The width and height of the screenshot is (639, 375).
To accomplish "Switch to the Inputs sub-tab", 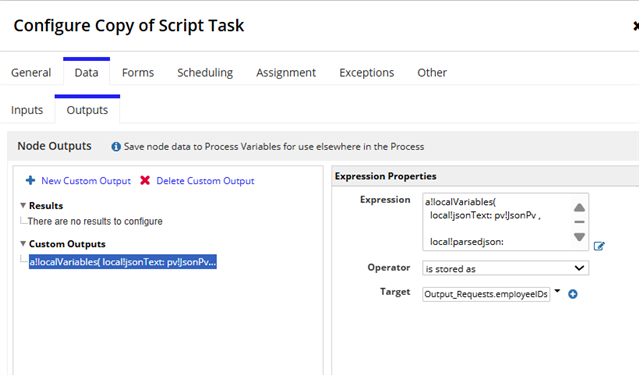I will 27,110.
